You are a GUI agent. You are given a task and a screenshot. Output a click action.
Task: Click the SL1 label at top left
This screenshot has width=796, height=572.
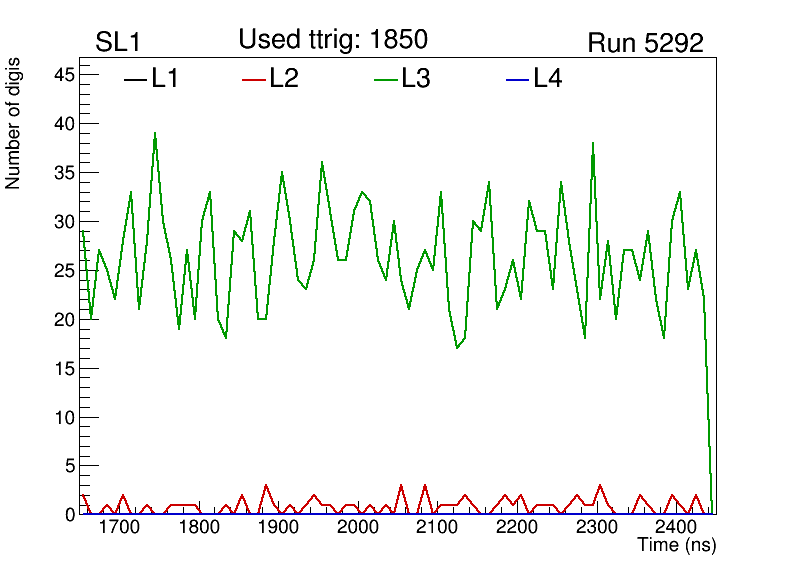point(117,43)
